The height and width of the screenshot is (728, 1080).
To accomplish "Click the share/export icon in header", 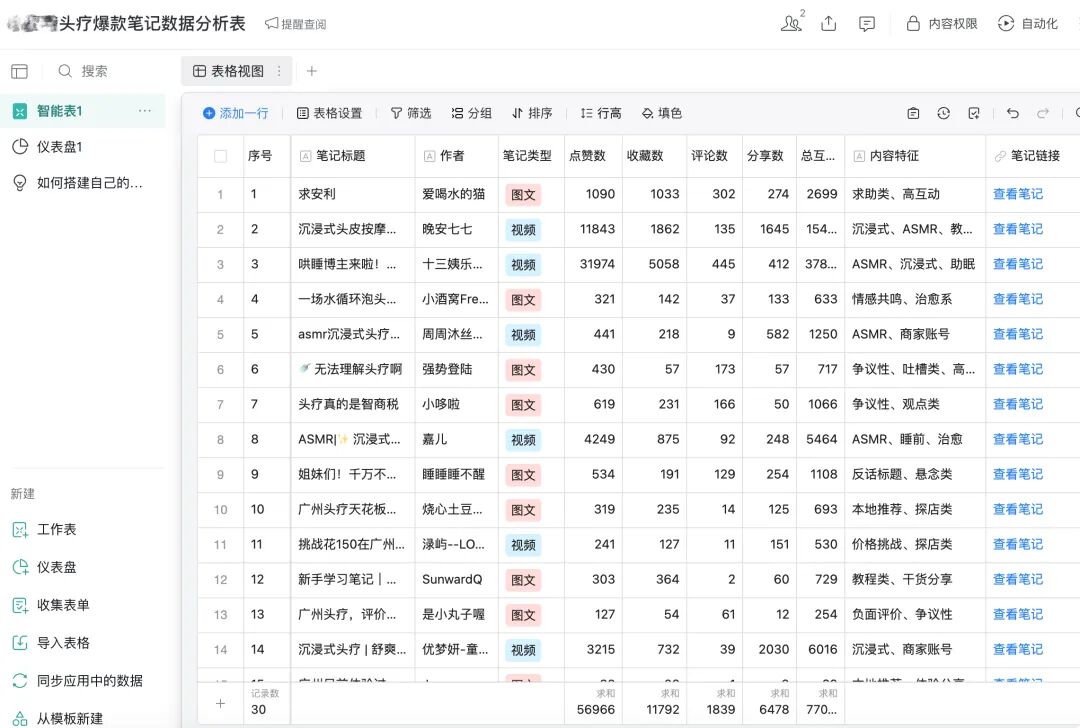I will click(x=828, y=23).
